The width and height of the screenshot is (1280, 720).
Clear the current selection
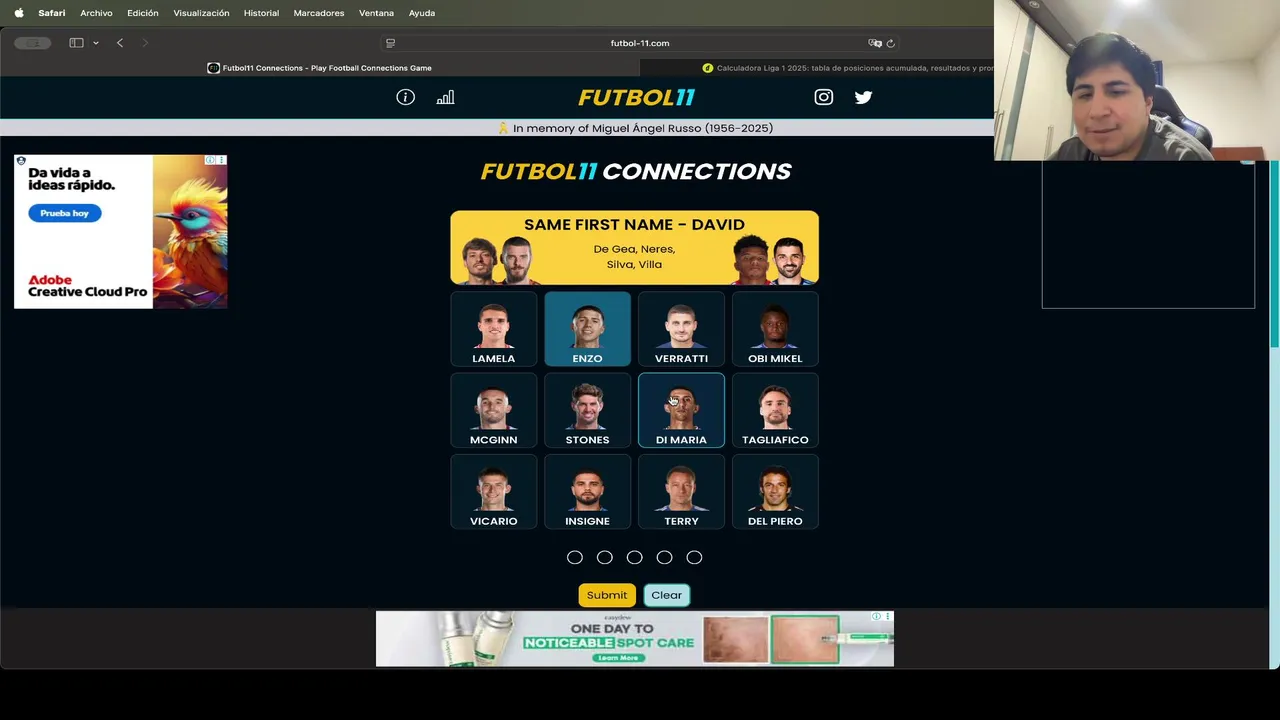[667, 595]
